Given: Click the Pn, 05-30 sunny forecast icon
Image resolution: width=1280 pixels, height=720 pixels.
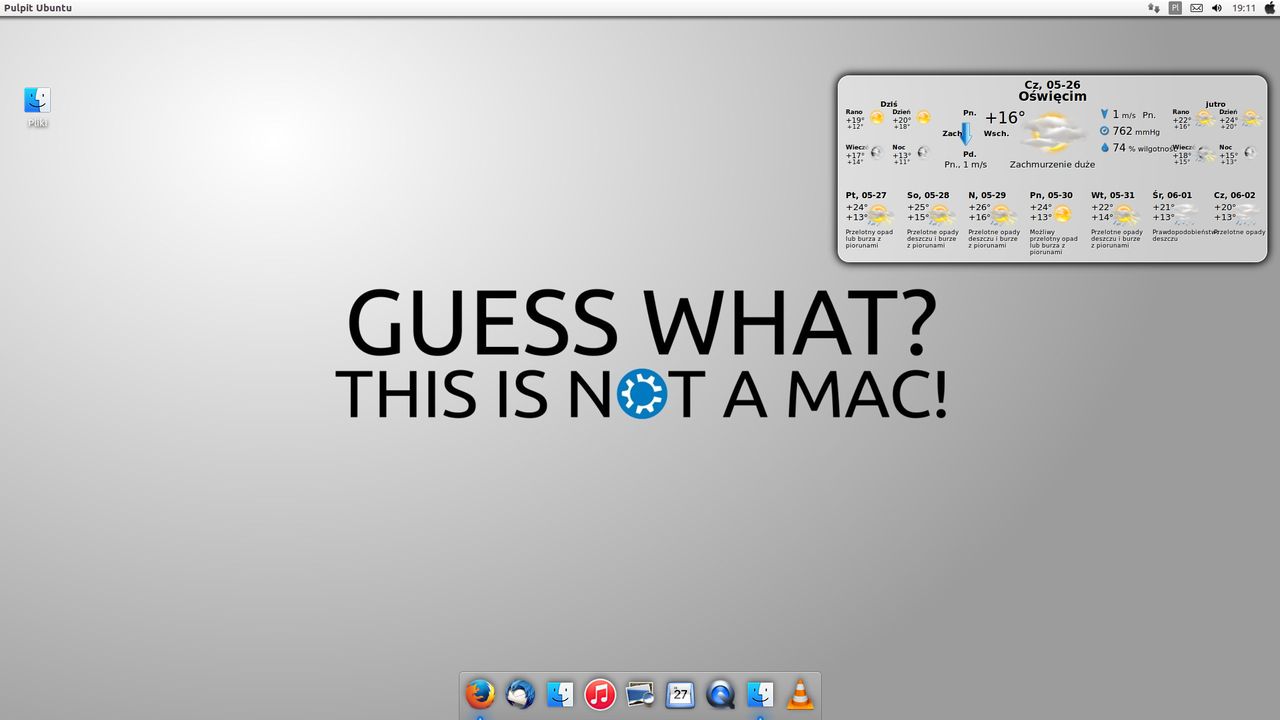Looking at the screenshot, I should coord(1062,214).
